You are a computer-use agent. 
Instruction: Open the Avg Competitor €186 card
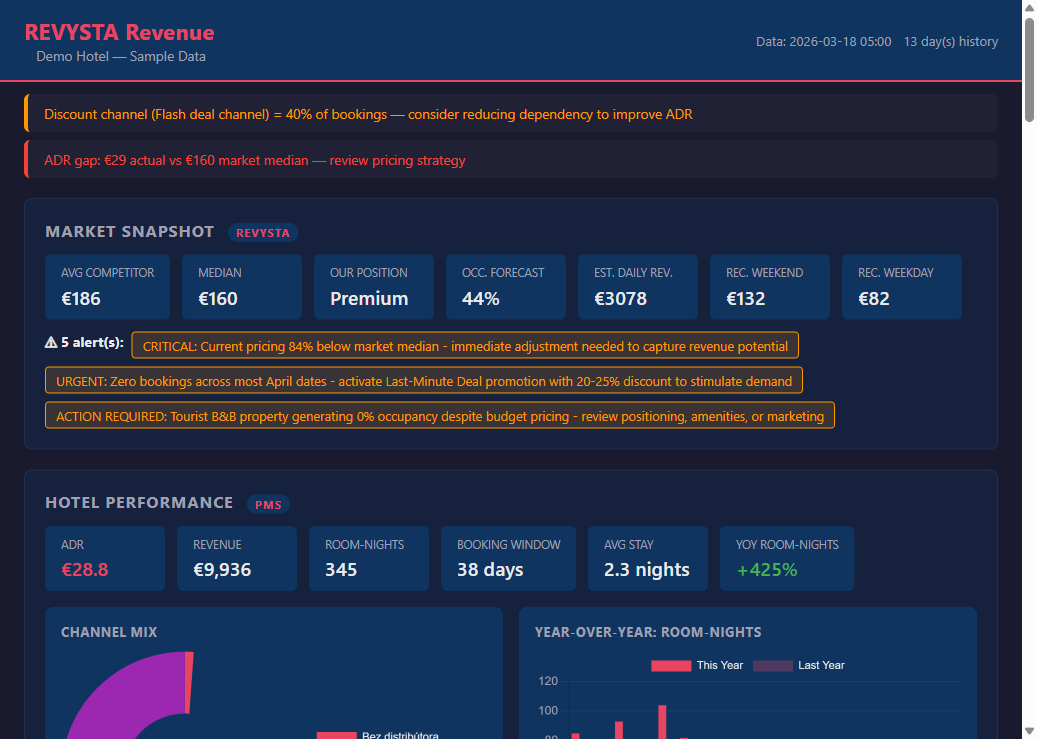tap(107, 287)
